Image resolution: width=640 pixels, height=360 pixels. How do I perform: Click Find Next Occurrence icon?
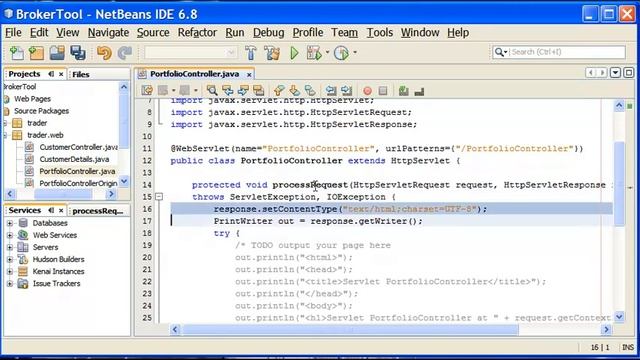click(243, 90)
